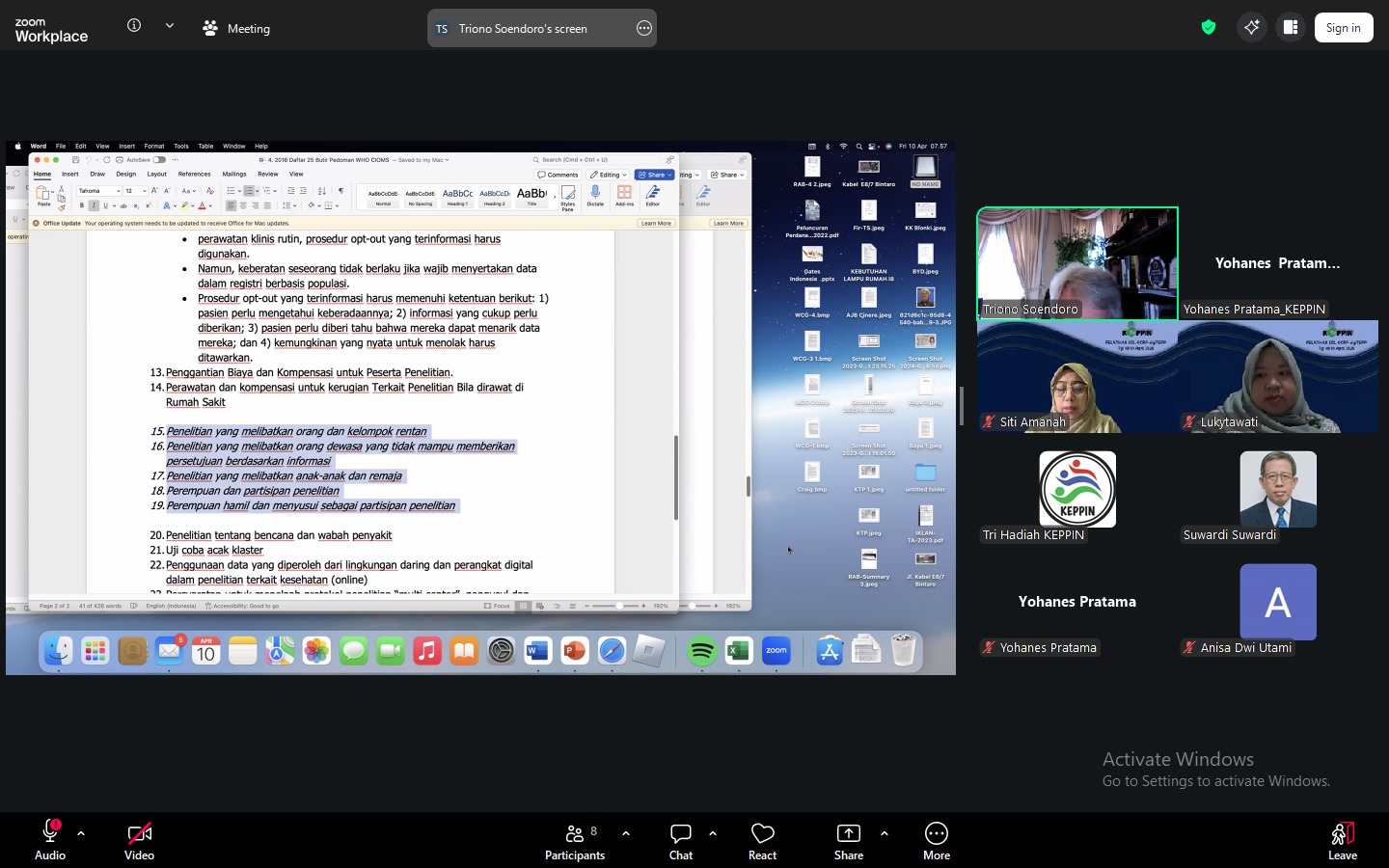1389x868 pixels.
Task: Open the AI Companion sparkle icon
Action: (x=1251, y=28)
